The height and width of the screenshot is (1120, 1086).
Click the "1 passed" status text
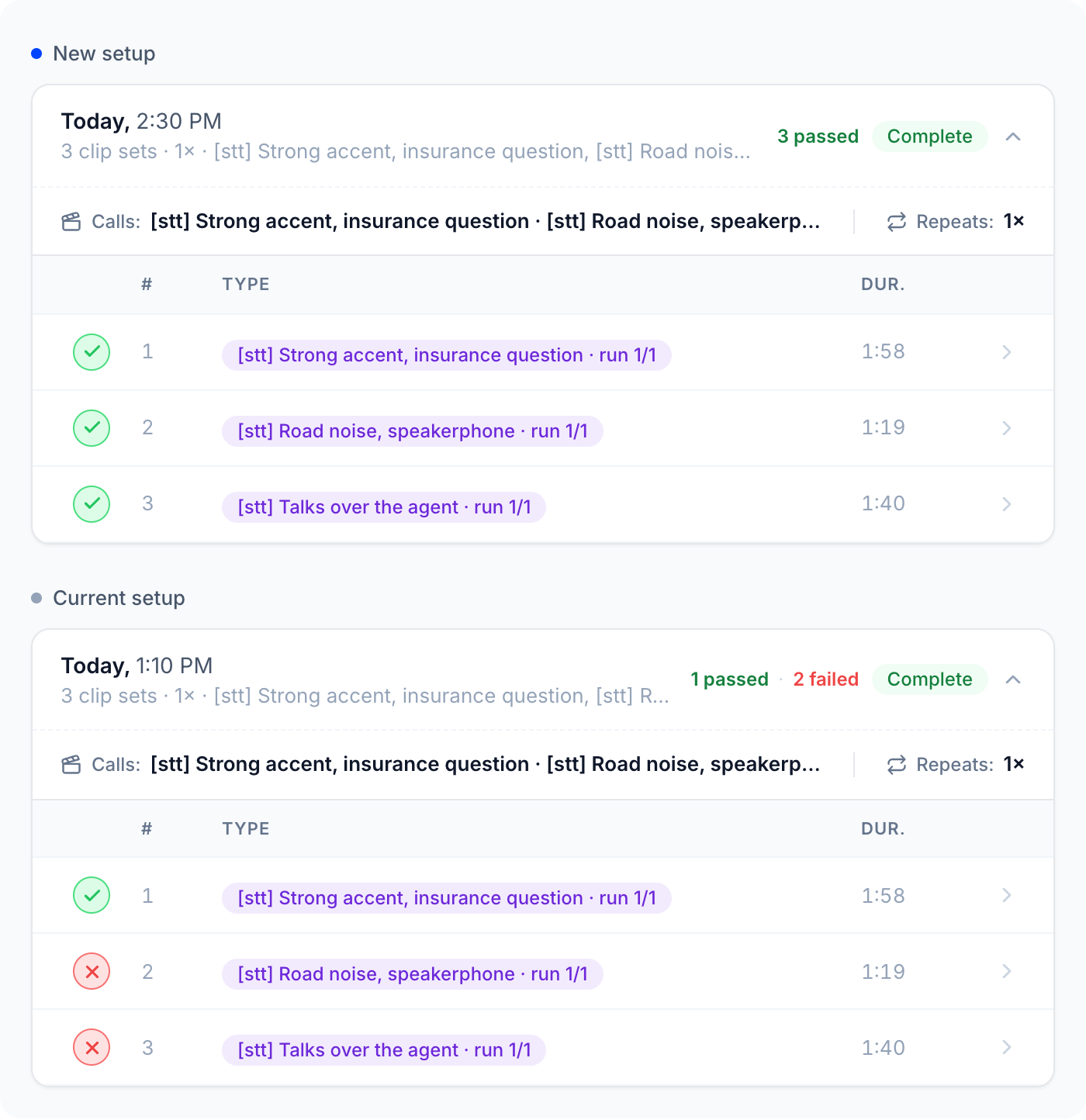pos(730,679)
